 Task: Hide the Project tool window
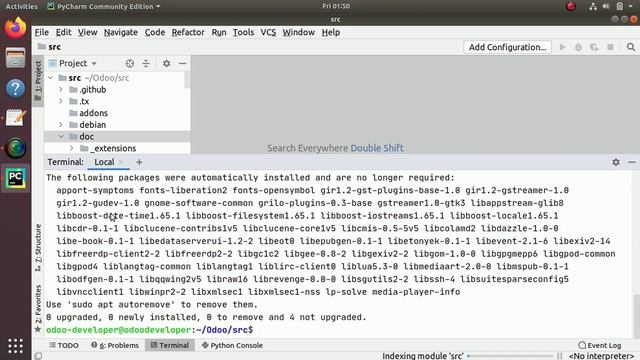pos(182,63)
